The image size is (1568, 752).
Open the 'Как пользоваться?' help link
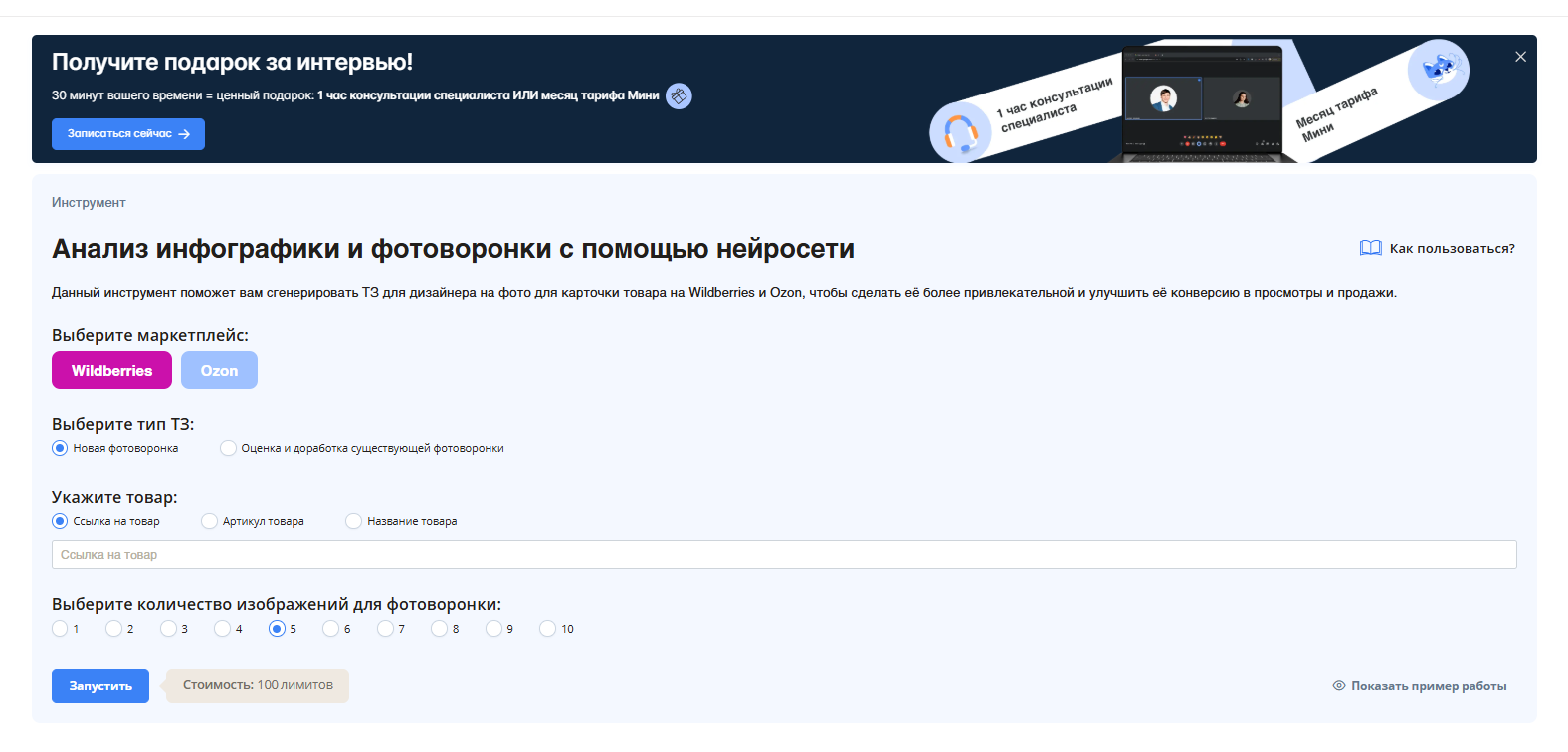1452,249
